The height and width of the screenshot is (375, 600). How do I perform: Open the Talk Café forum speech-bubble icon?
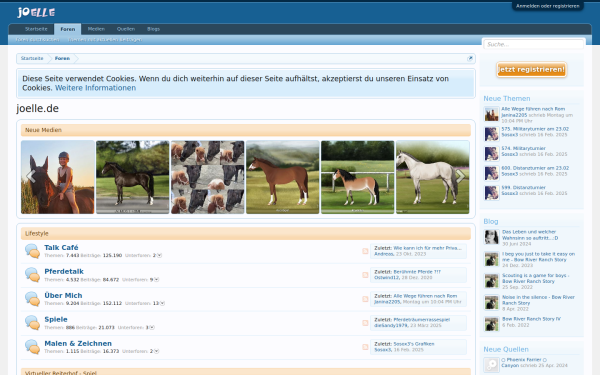pyautogui.click(x=32, y=251)
